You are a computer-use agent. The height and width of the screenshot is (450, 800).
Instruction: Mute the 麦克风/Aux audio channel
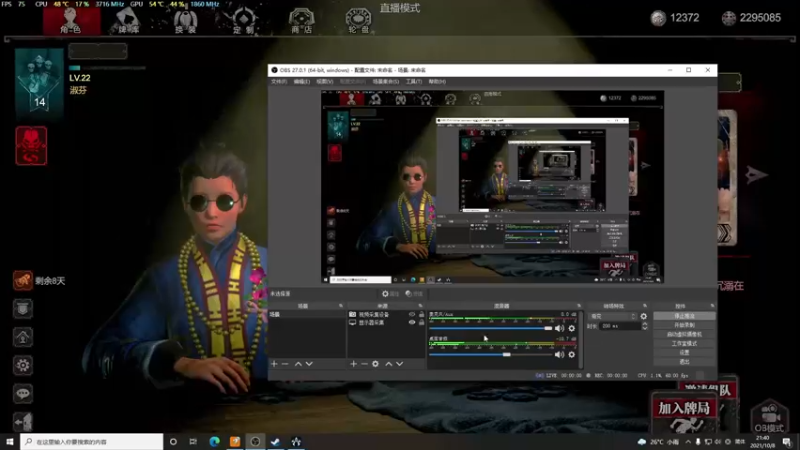[560, 329]
